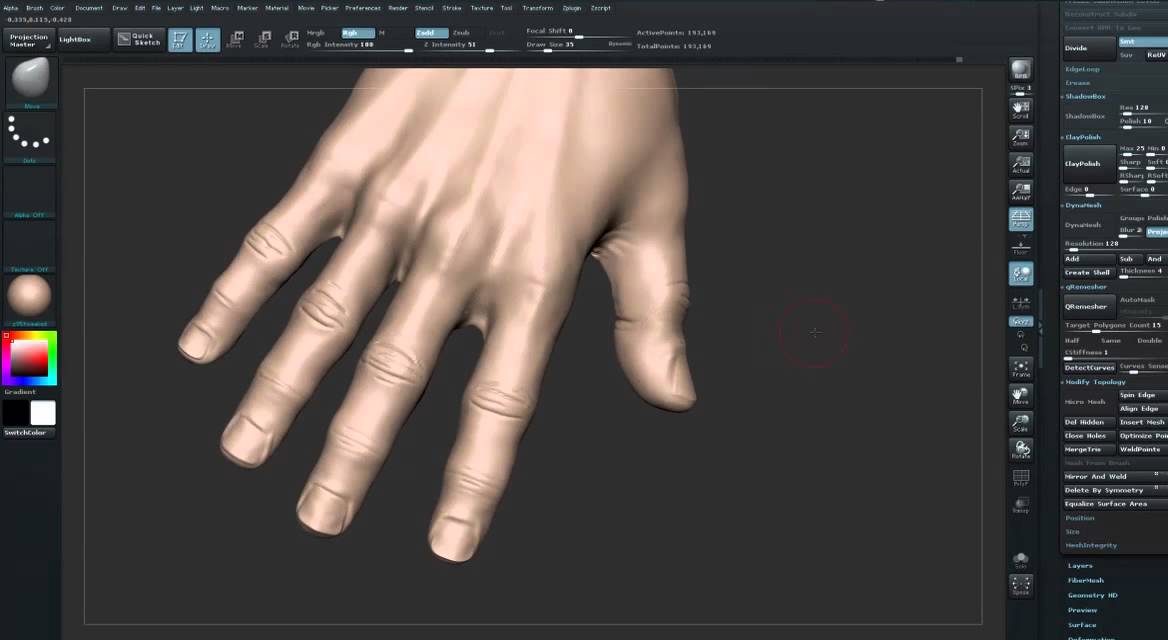This screenshot has height=640, width=1168.
Task: Adjust the Focal Shift slider
Action: 578,32
